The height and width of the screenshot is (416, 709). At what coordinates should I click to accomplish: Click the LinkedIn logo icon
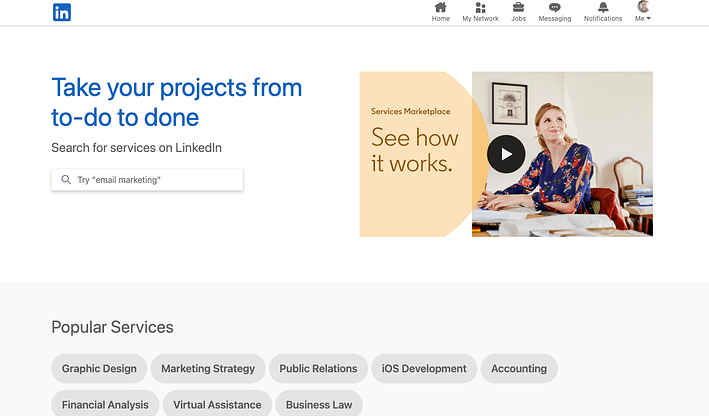(x=62, y=13)
